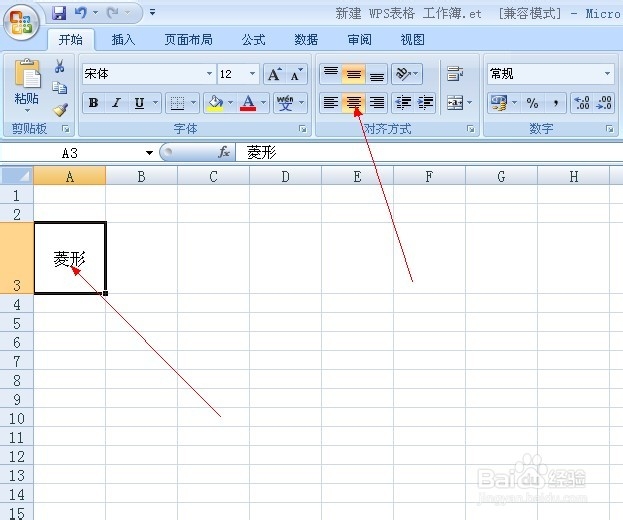
Task: Open the 页面布局 ribbon tab
Action: click(x=188, y=40)
